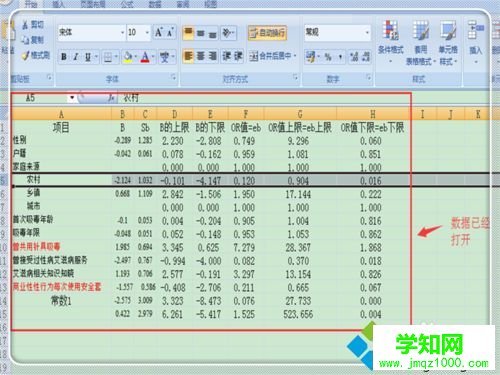Select cell with value 523.656
The width and height of the screenshot is (500, 375).
pyautogui.click(x=299, y=314)
